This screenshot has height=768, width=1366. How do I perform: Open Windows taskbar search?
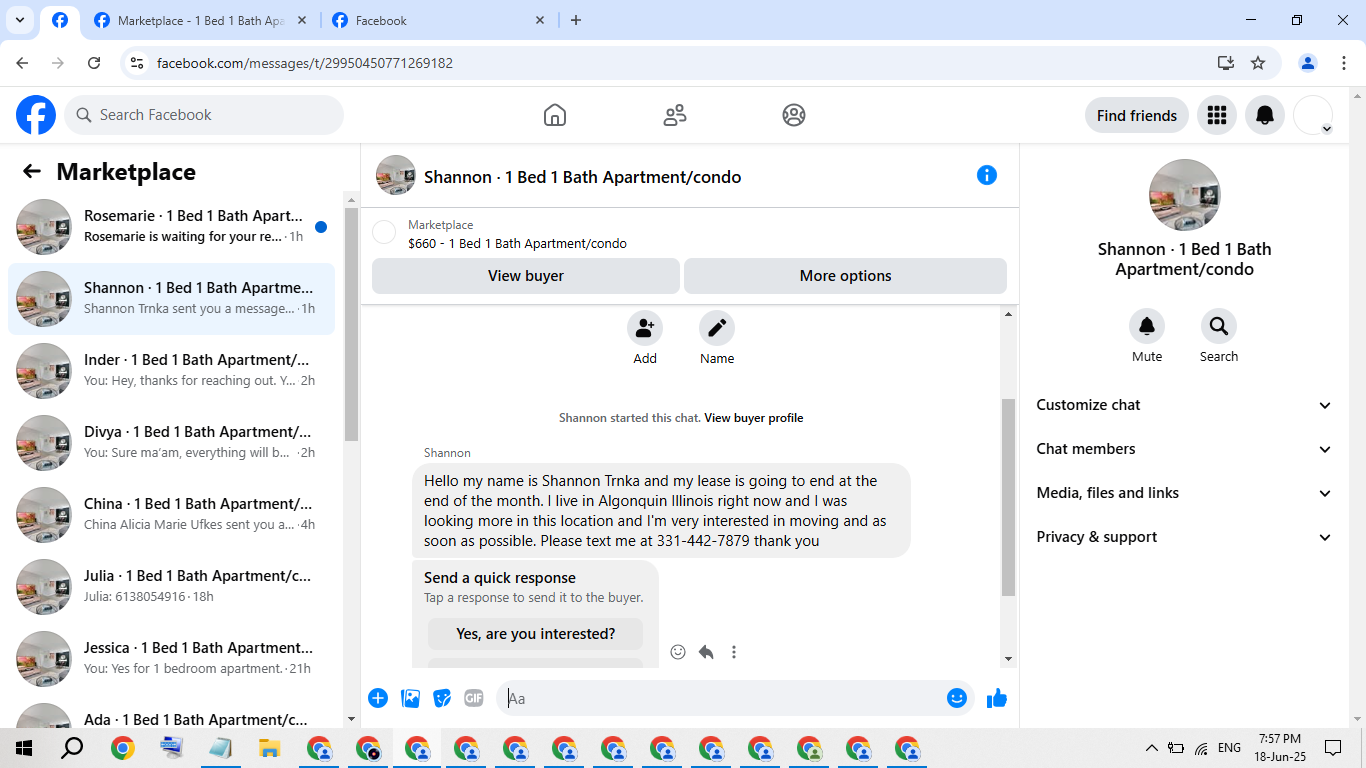tap(72, 748)
